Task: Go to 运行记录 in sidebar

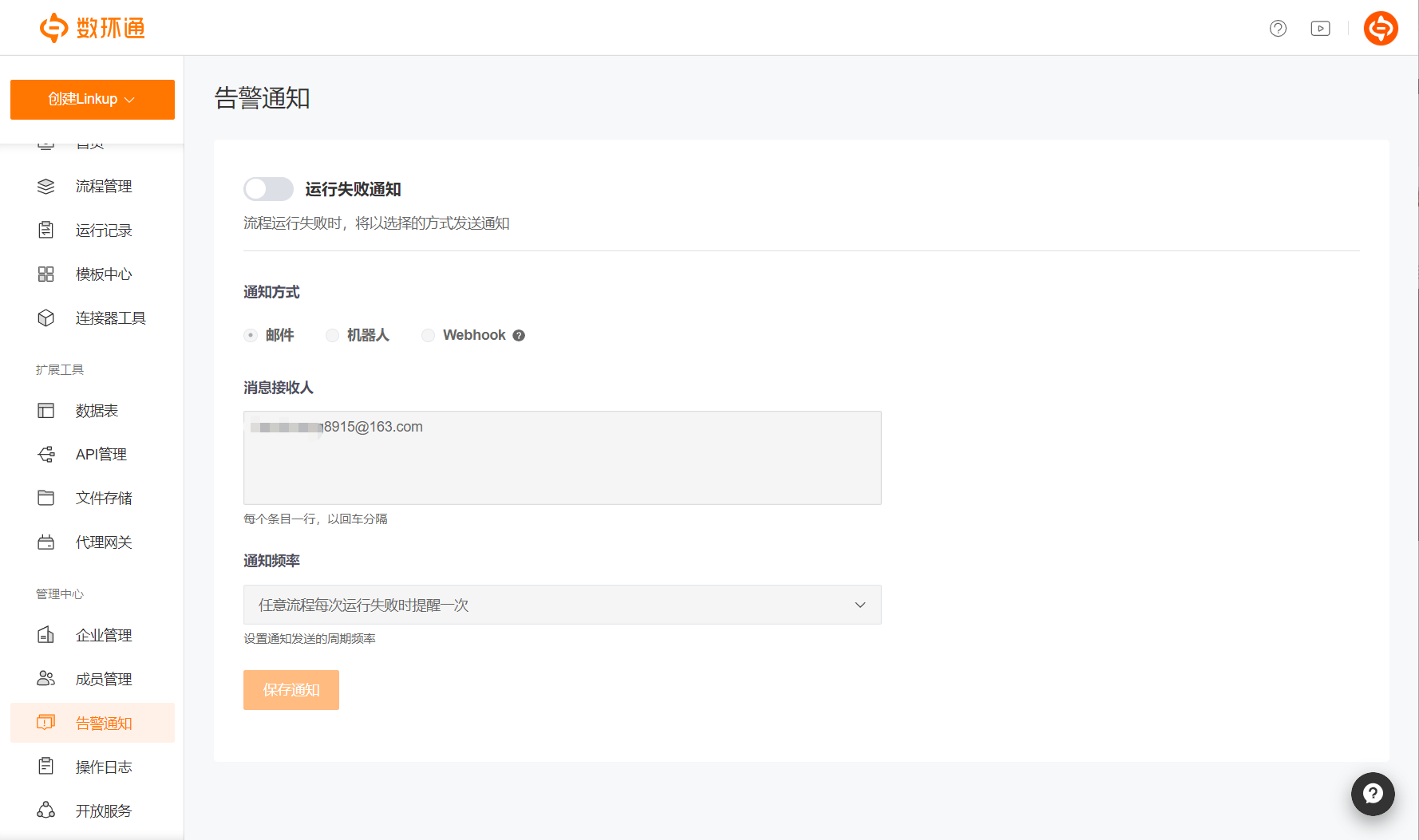Action: (104, 231)
